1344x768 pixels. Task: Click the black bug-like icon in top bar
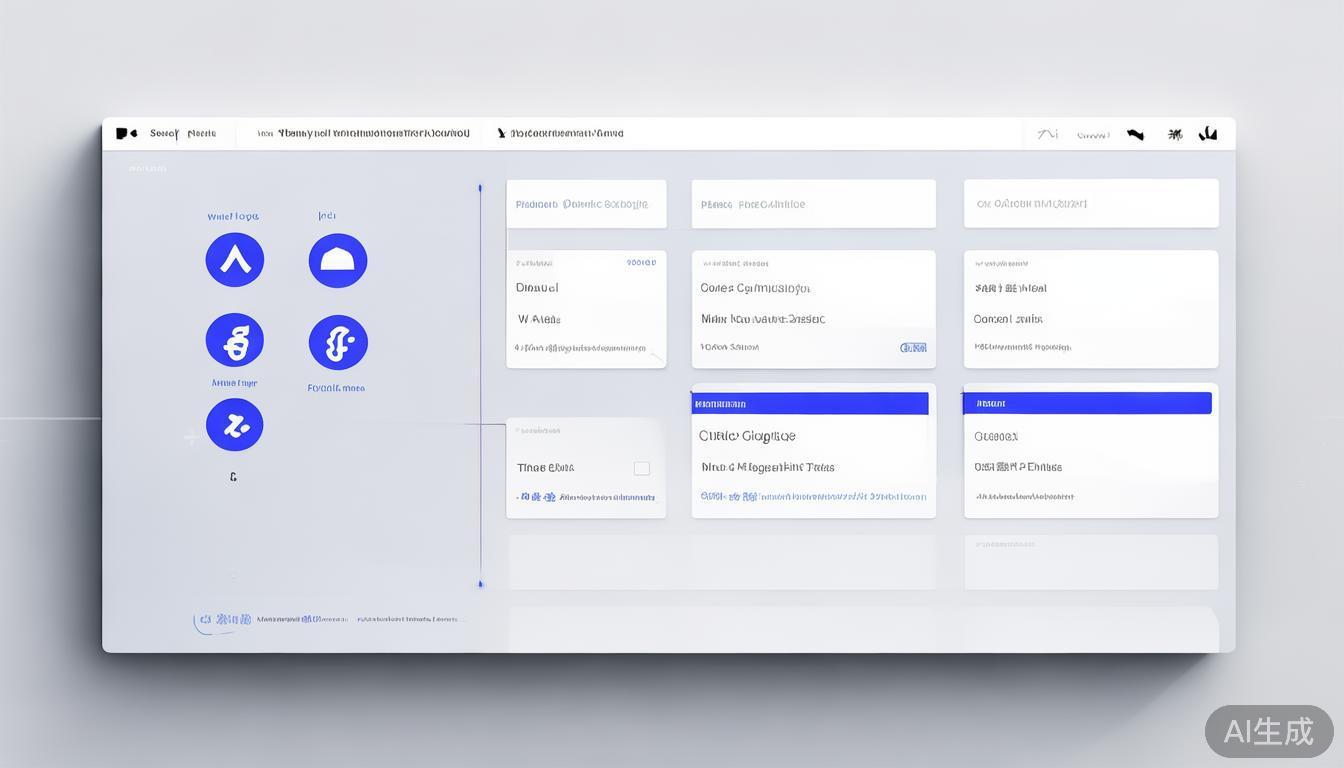coord(1175,134)
